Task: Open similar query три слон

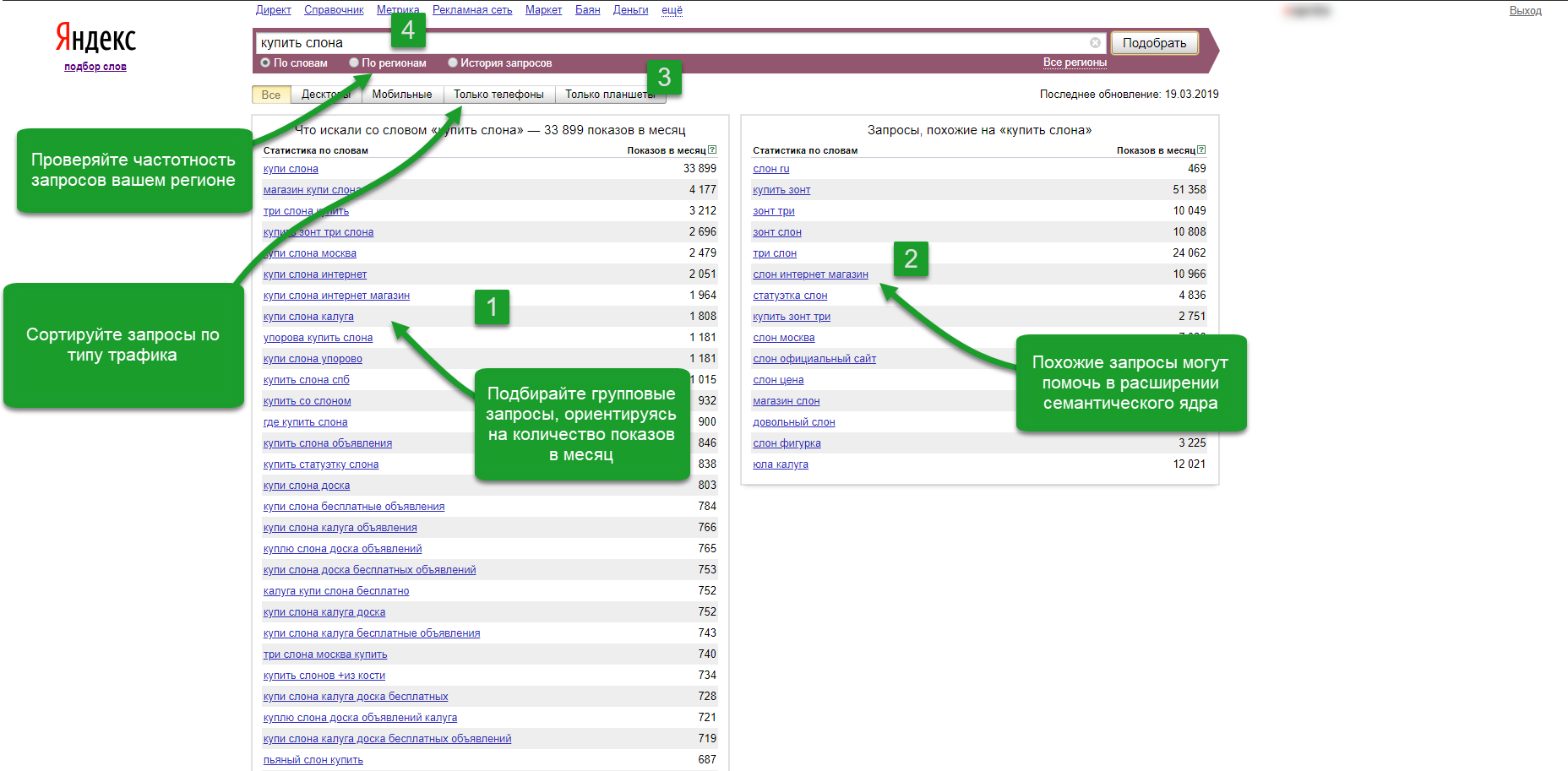Action: point(775,253)
